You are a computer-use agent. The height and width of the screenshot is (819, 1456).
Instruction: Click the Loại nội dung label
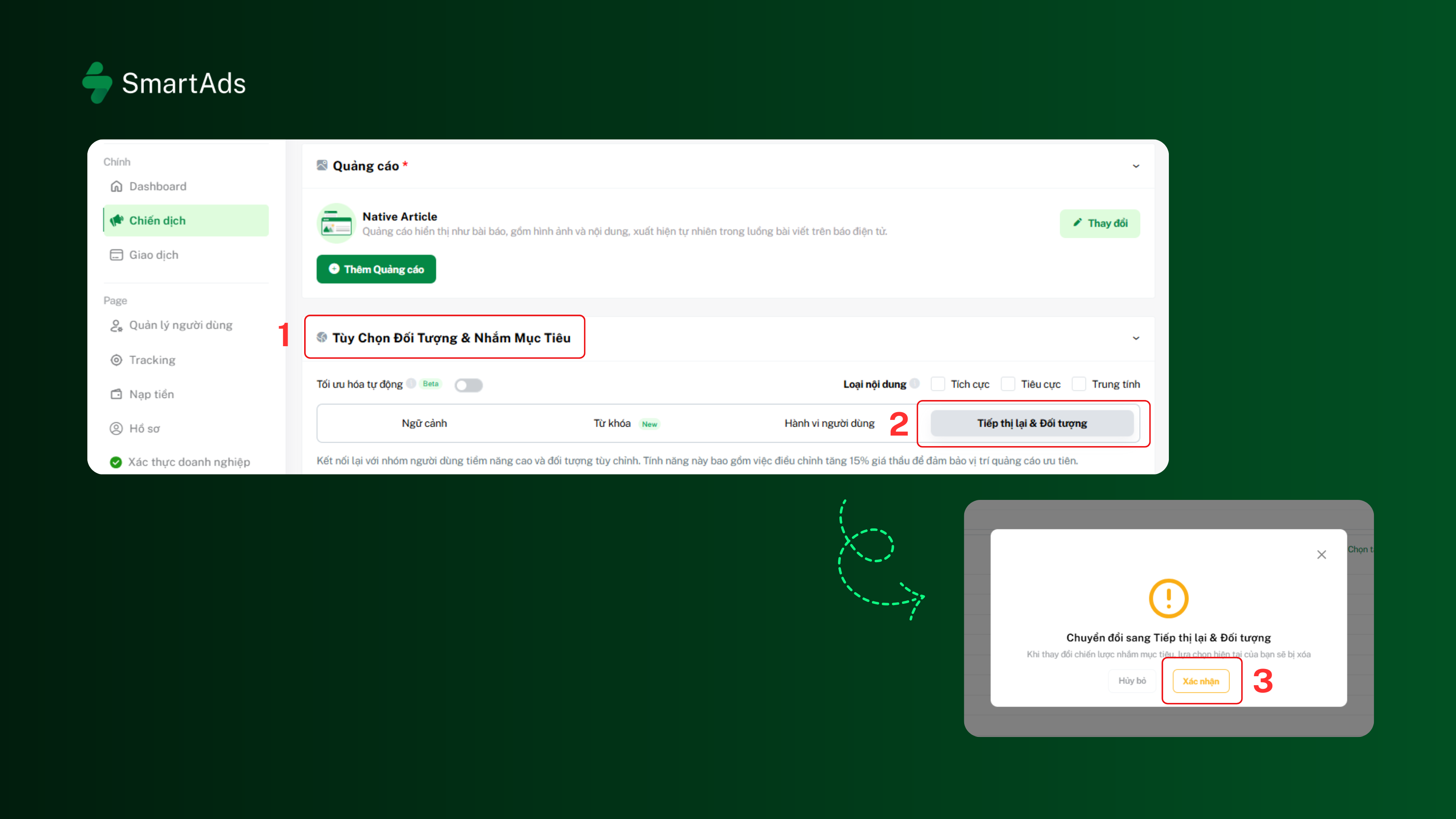click(x=874, y=384)
